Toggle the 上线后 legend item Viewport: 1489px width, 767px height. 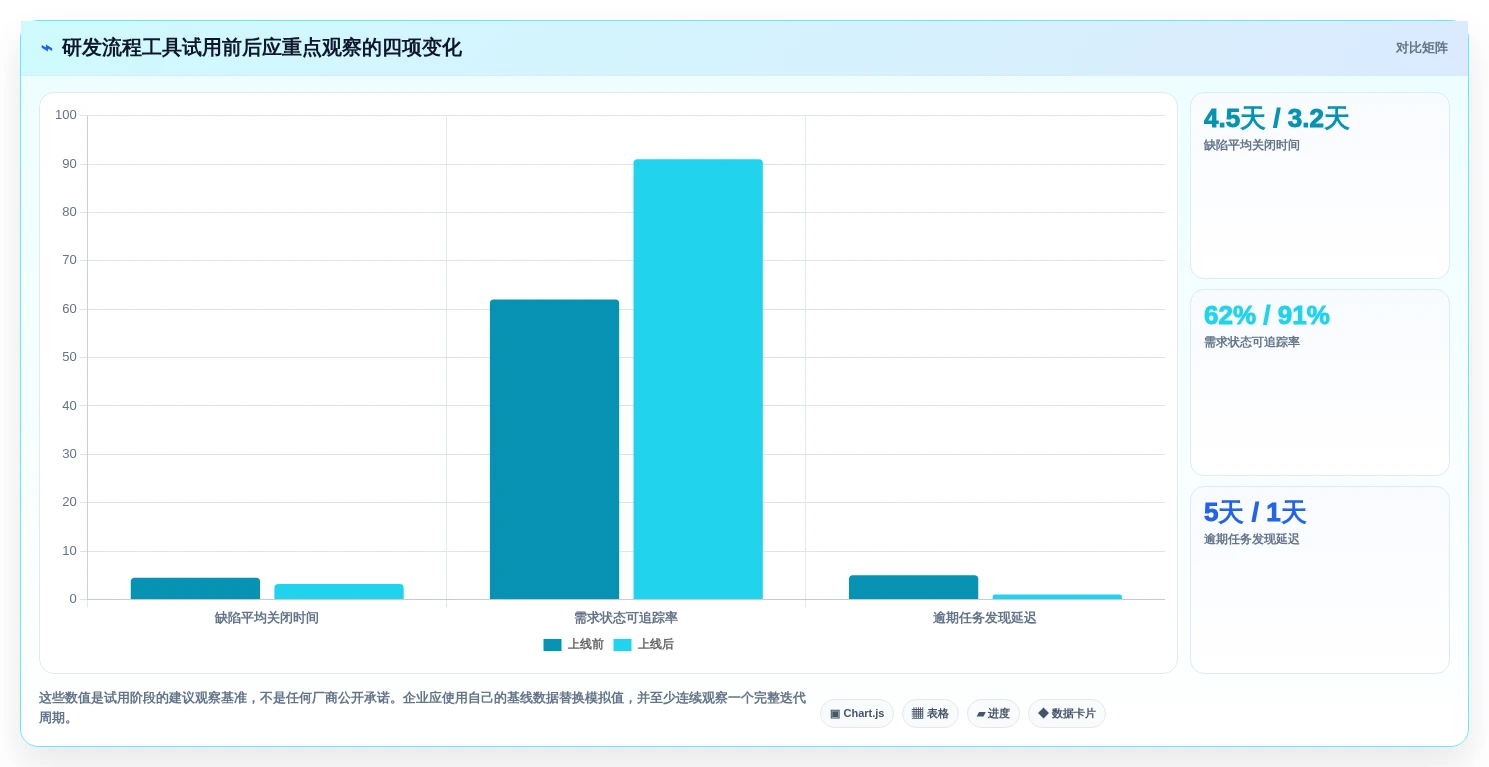pos(643,645)
